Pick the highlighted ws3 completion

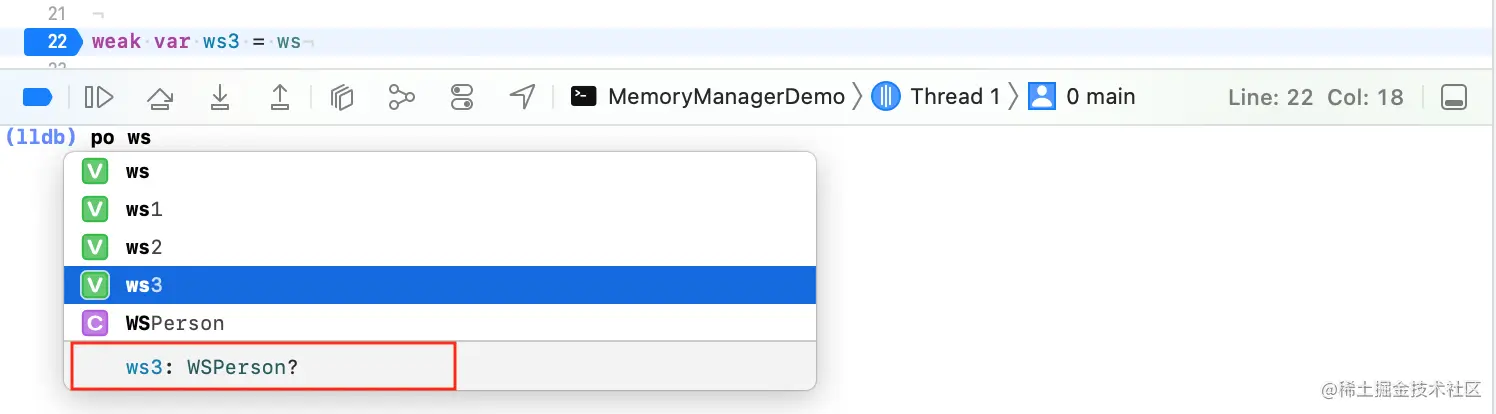click(440, 285)
